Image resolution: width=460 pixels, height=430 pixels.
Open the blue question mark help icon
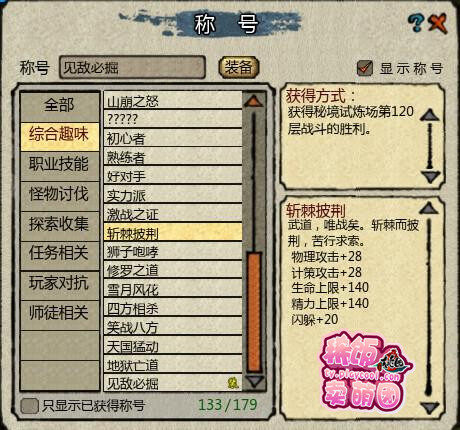click(x=416, y=23)
